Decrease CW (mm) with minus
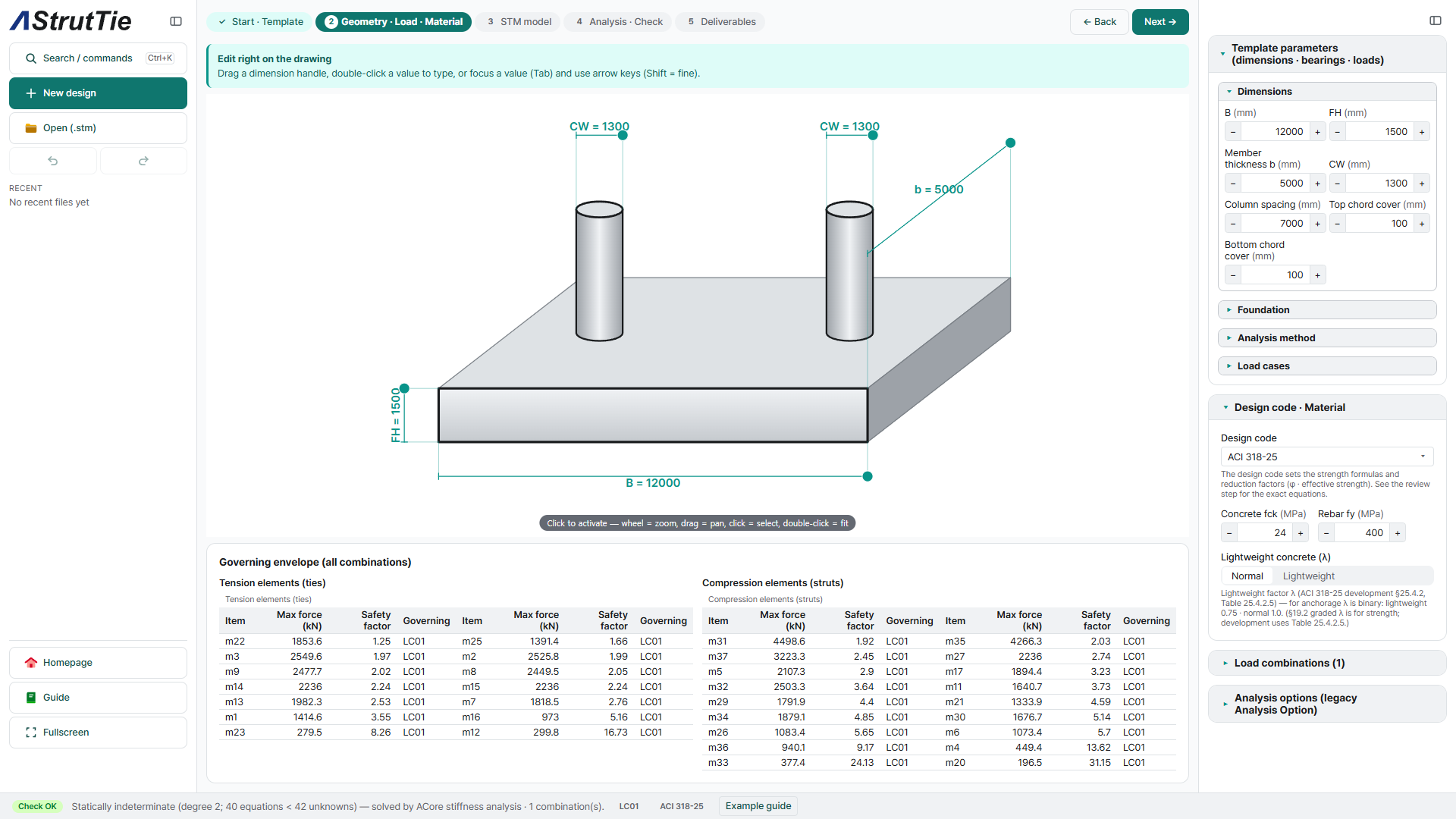Screen dimensions: 1456x819 point(1338,184)
